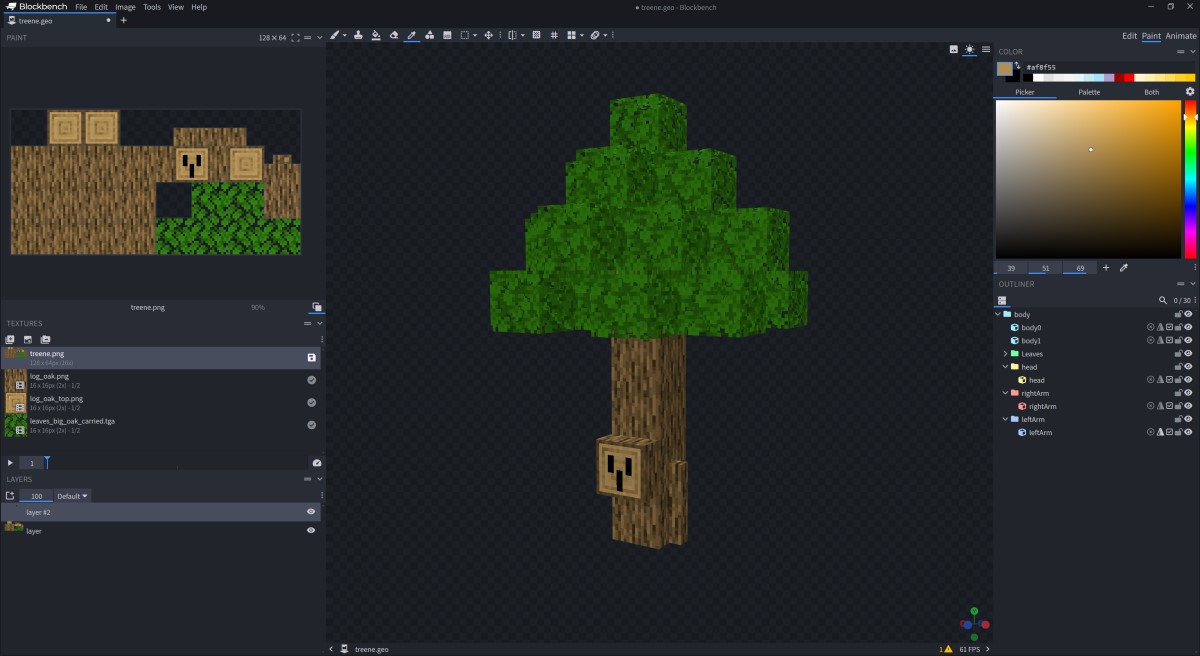1200x656 pixels.
Task: Select the Color Picker eyedropper tool
Action: pyautogui.click(x=412, y=35)
